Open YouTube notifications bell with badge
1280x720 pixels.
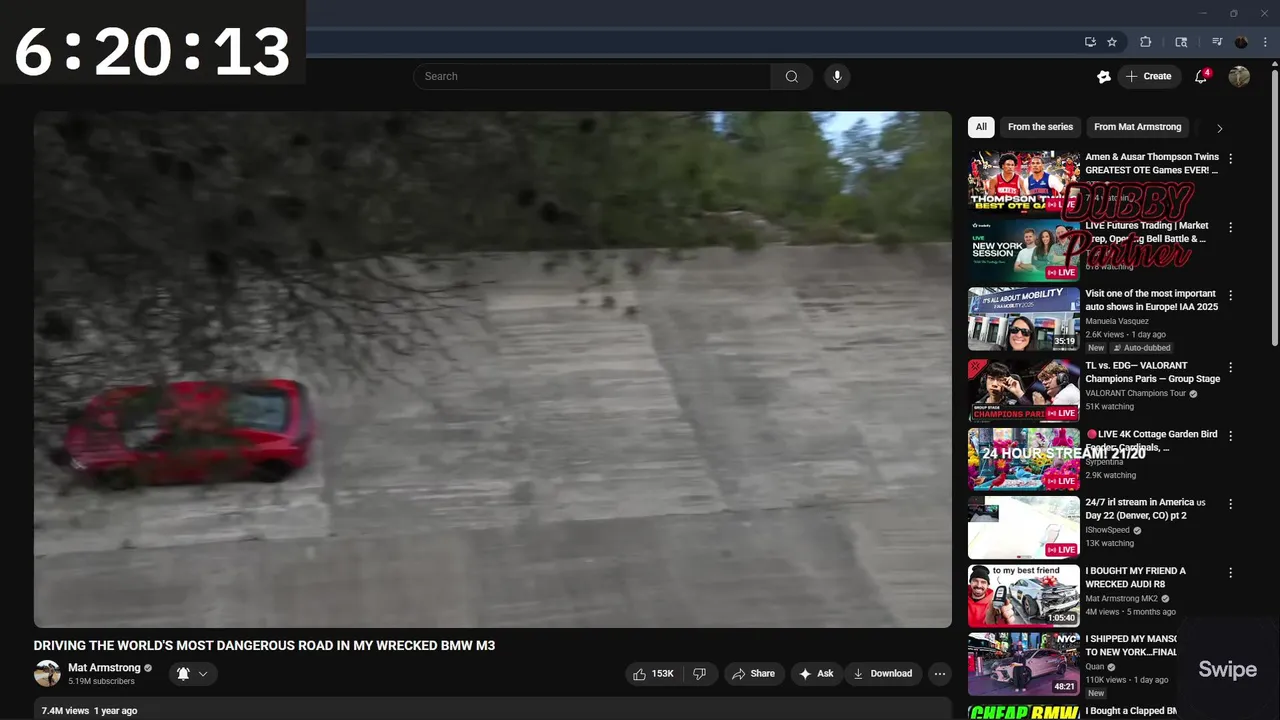1202,76
